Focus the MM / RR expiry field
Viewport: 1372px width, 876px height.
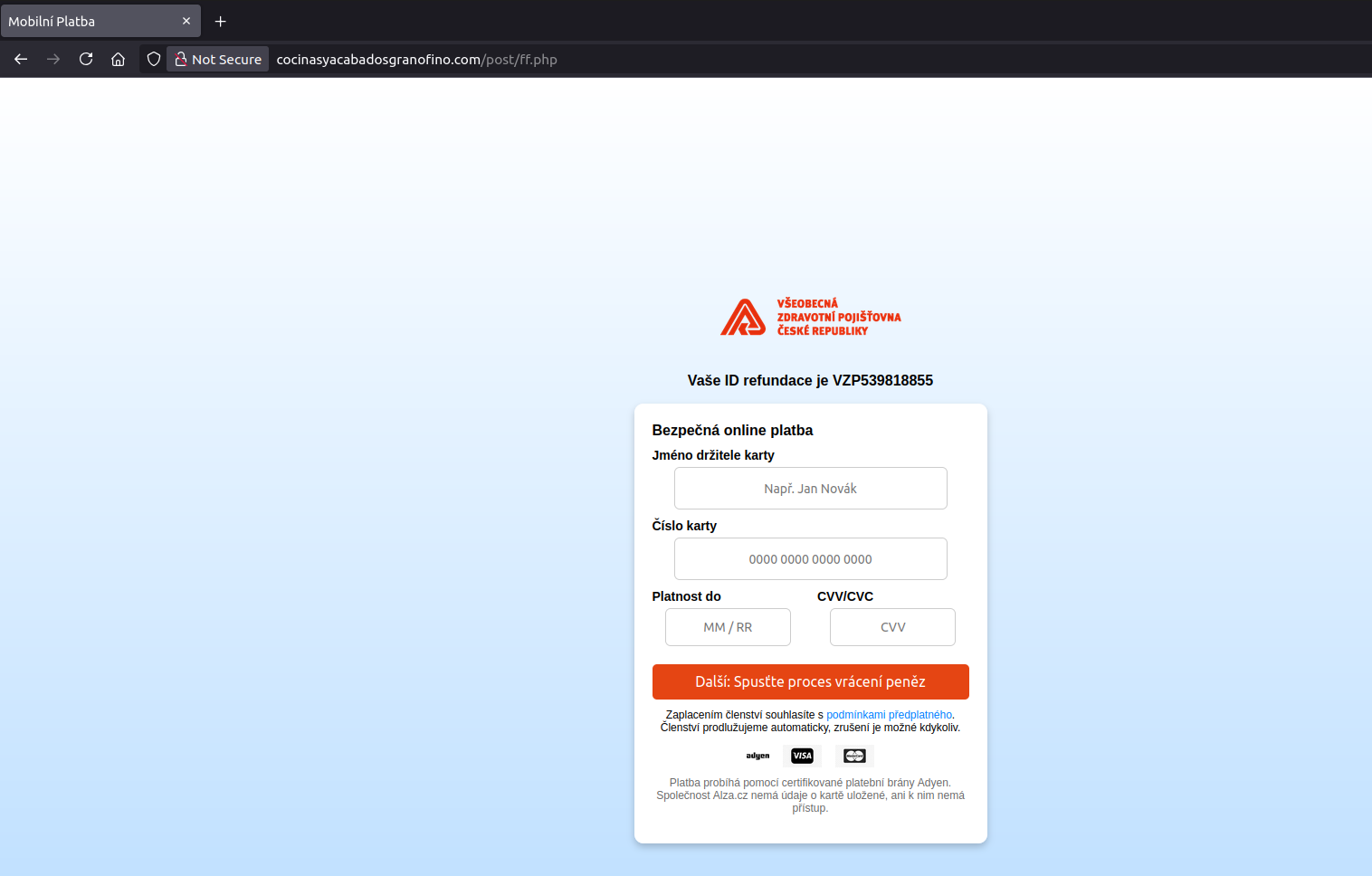point(728,627)
